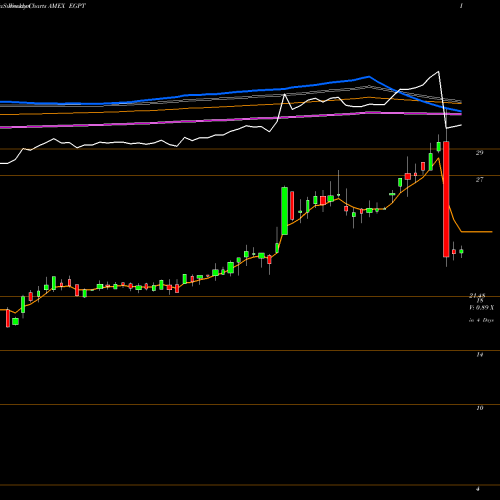Click the 4 price axis label

click(x=478, y=489)
